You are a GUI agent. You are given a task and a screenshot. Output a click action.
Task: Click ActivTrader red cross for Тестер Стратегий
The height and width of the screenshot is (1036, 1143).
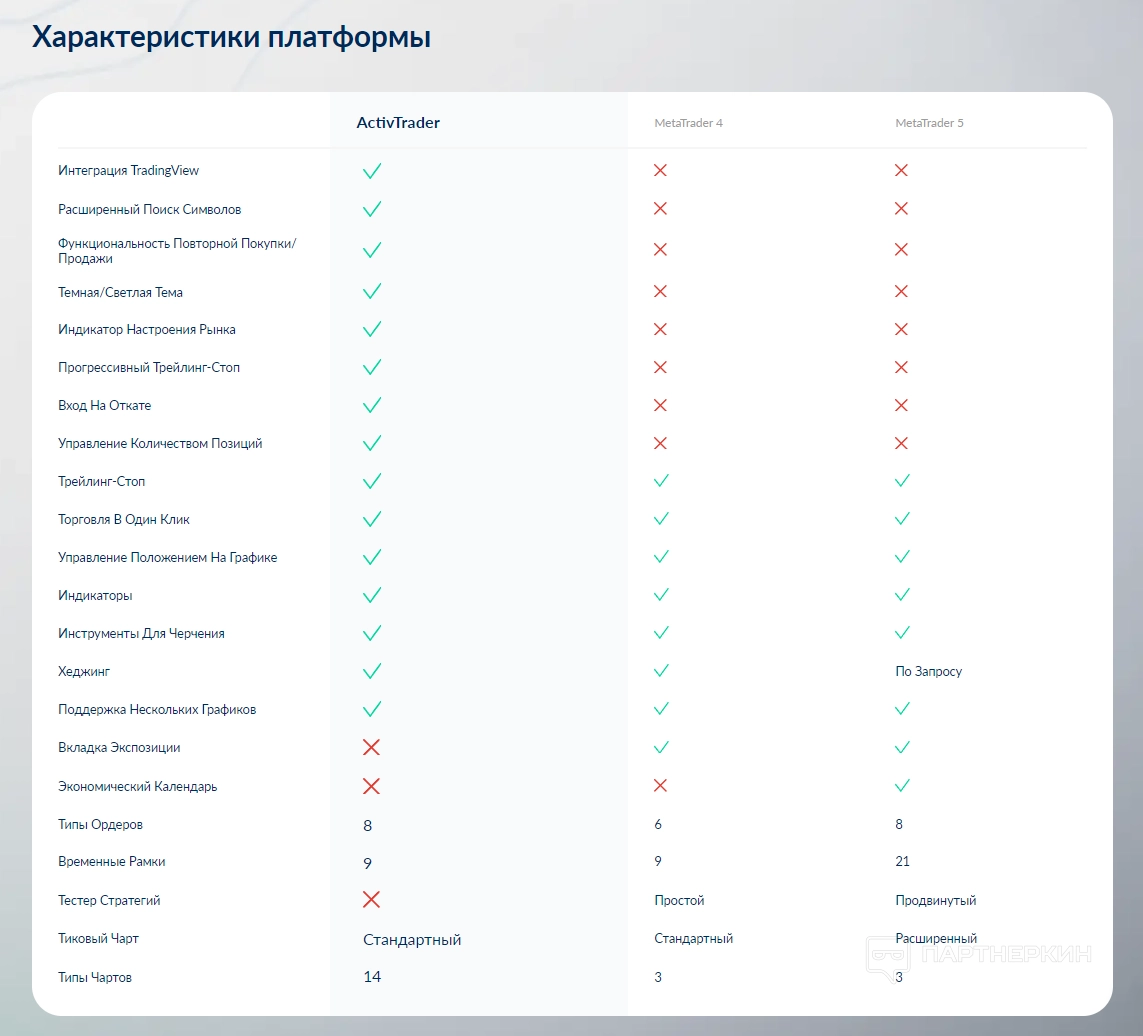(371, 900)
